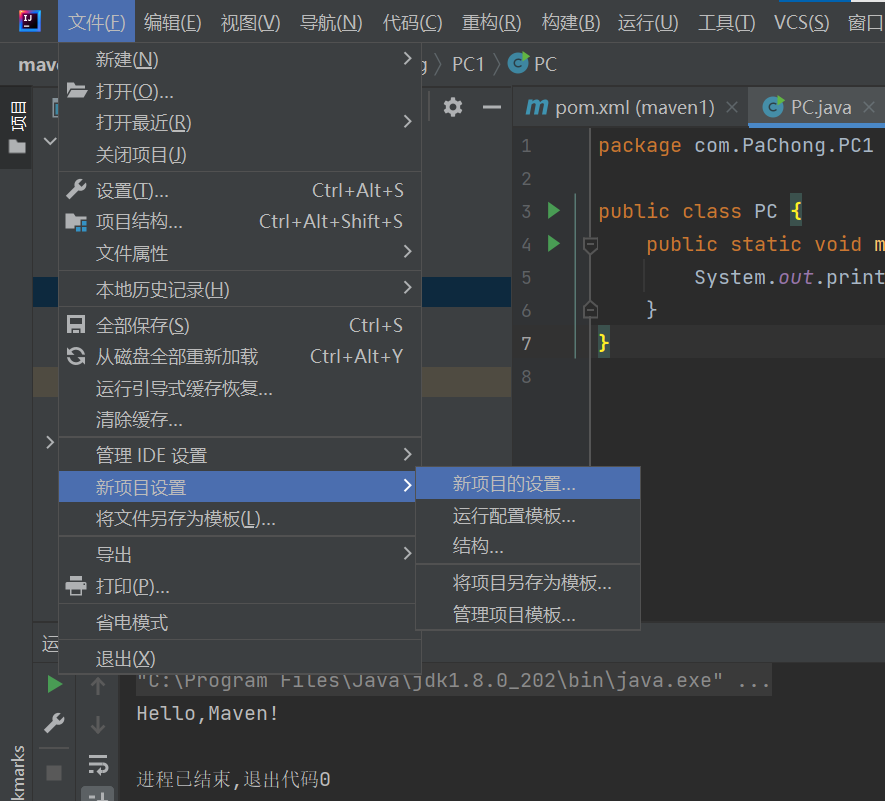Select 新项目的设置... from the submenu
The height and width of the screenshot is (801, 885).
514,484
